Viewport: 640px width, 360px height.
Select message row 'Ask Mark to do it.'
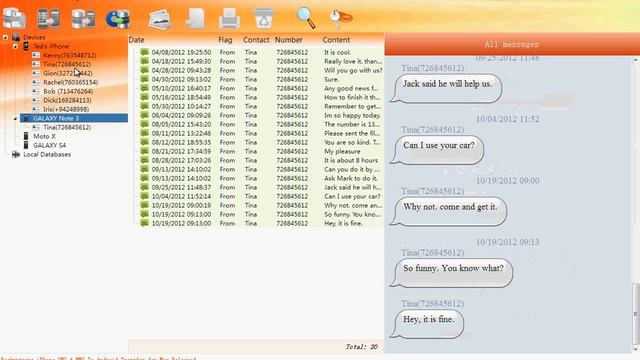(261, 178)
